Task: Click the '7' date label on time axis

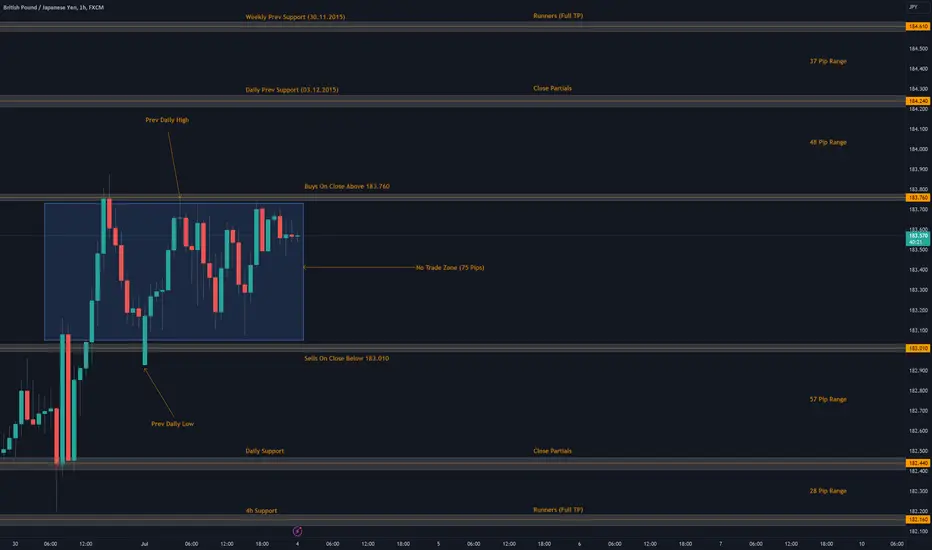Action: (x=720, y=544)
